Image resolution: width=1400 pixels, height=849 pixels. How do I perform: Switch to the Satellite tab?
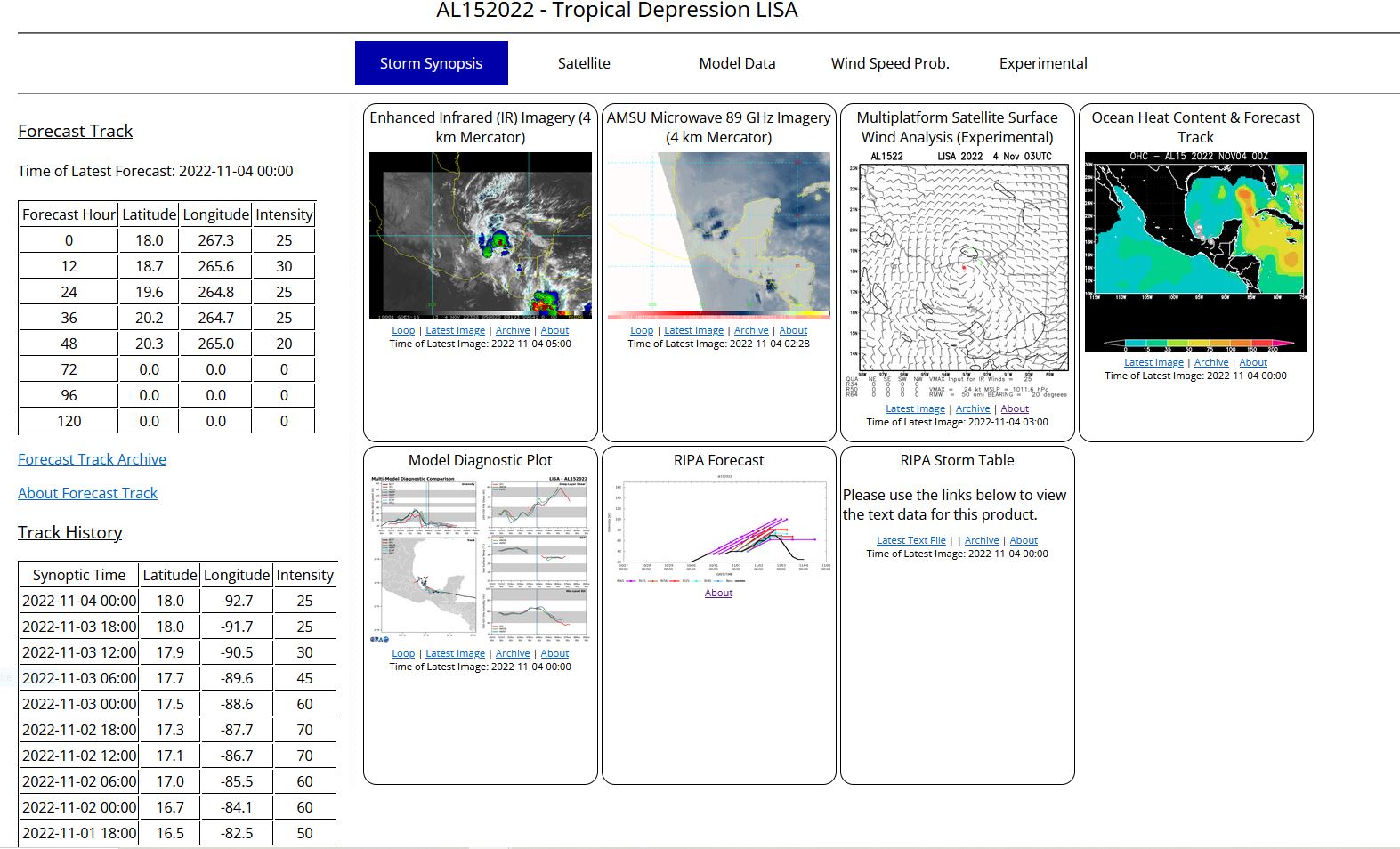pos(584,63)
